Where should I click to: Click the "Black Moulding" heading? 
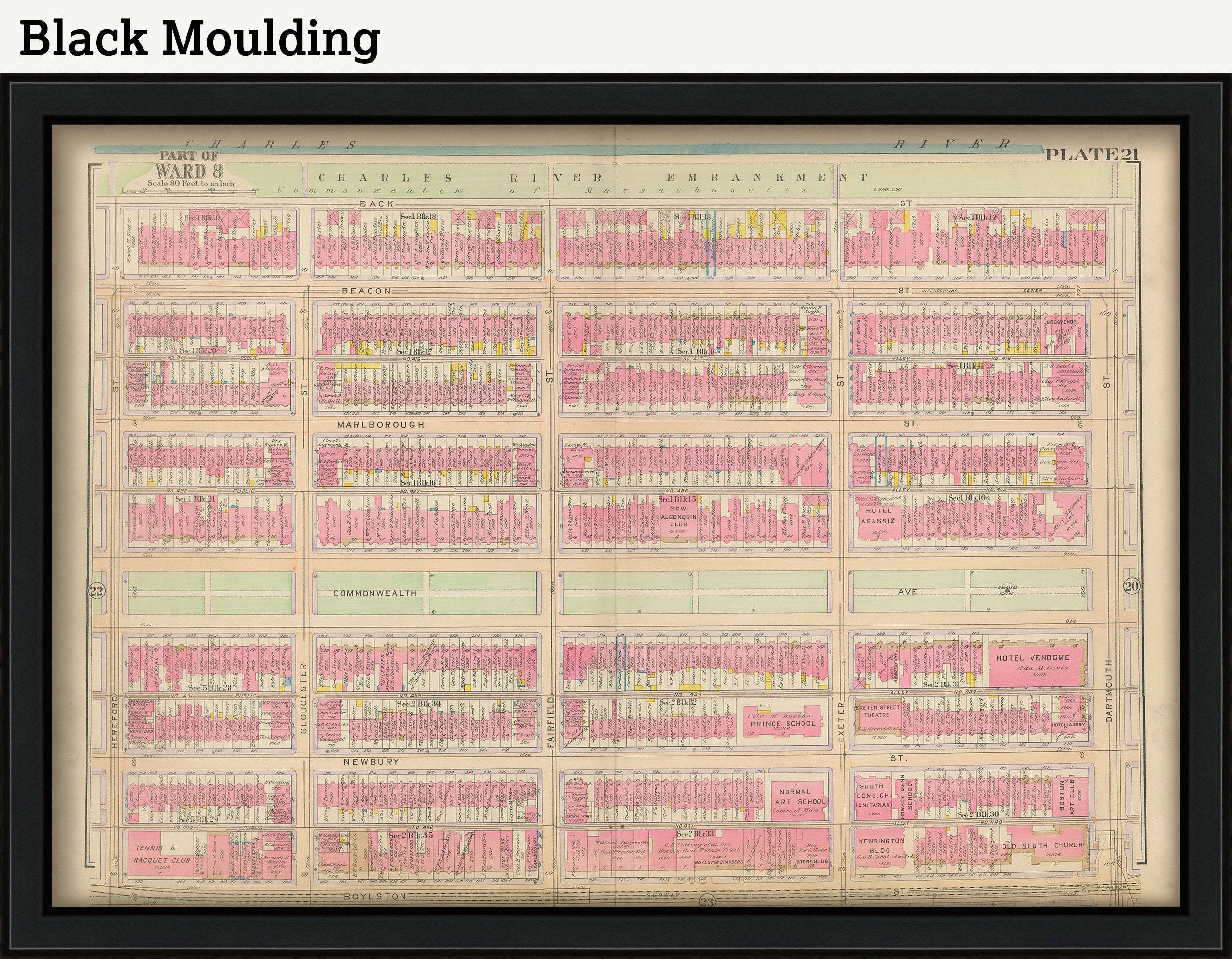click(x=200, y=38)
